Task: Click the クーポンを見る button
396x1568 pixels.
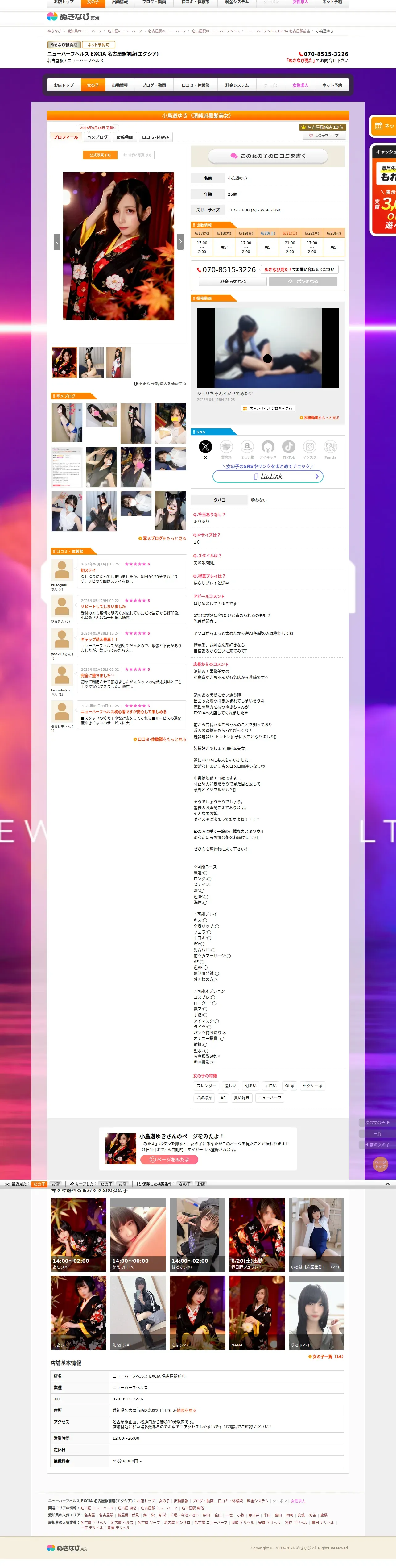Action: coord(303,282)
